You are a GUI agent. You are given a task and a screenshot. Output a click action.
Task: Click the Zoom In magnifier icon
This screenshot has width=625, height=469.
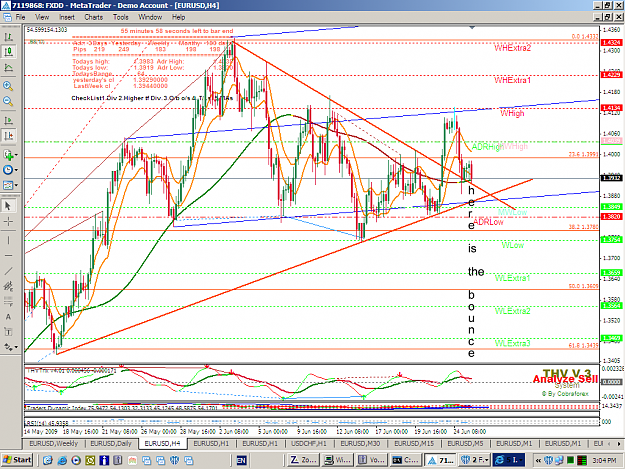click(x=8, y=86)
